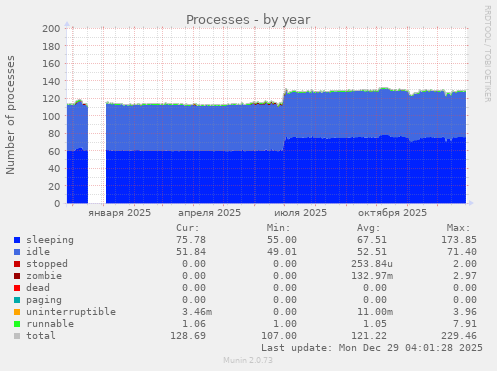The height and width of the screenshot is (371, 497).
Task: Click the 'paging' legend label
Action: coord(44,300)
